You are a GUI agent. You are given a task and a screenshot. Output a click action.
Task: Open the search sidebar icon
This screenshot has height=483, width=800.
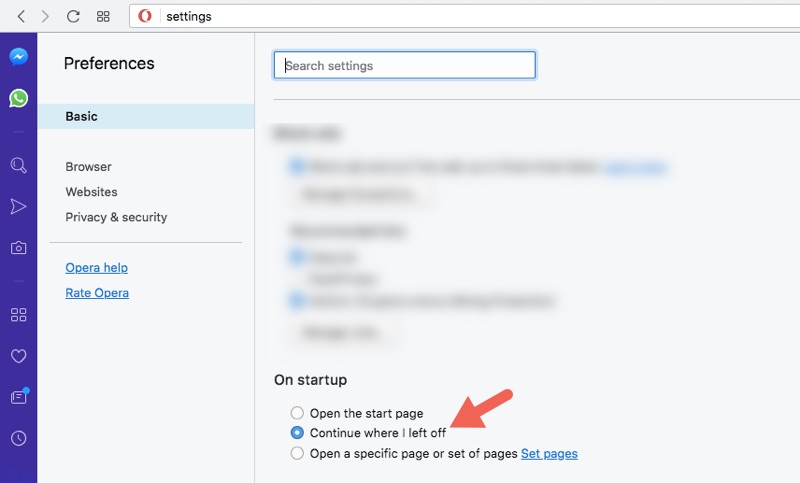click(18, 165)
